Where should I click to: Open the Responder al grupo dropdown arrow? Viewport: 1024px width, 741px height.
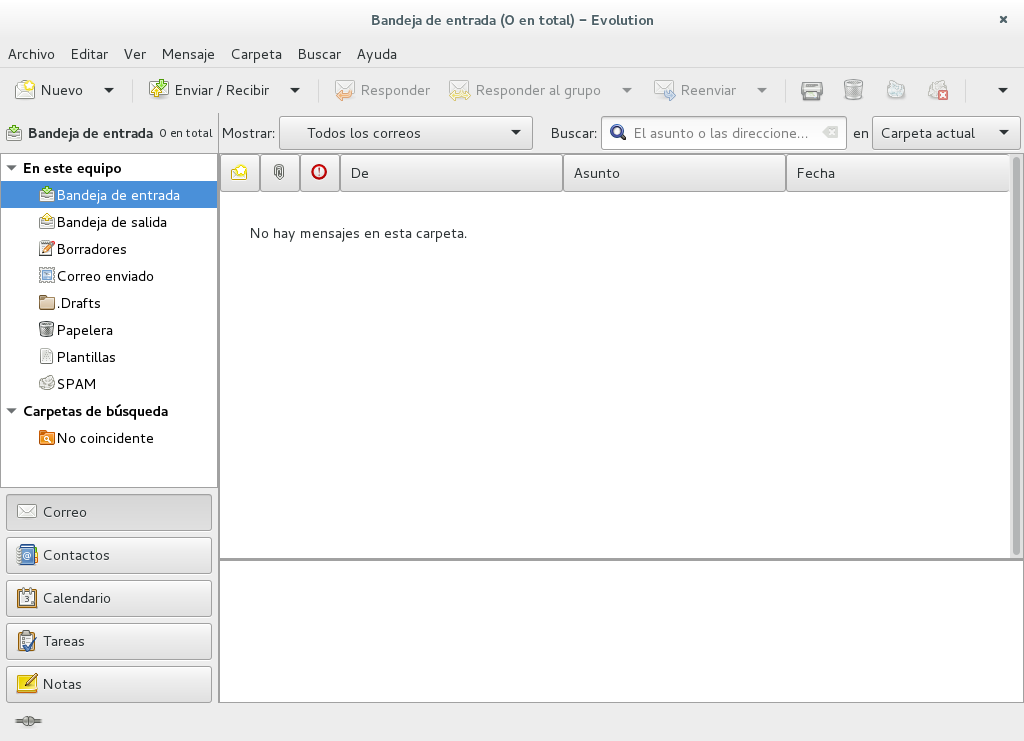click(627, 90)
